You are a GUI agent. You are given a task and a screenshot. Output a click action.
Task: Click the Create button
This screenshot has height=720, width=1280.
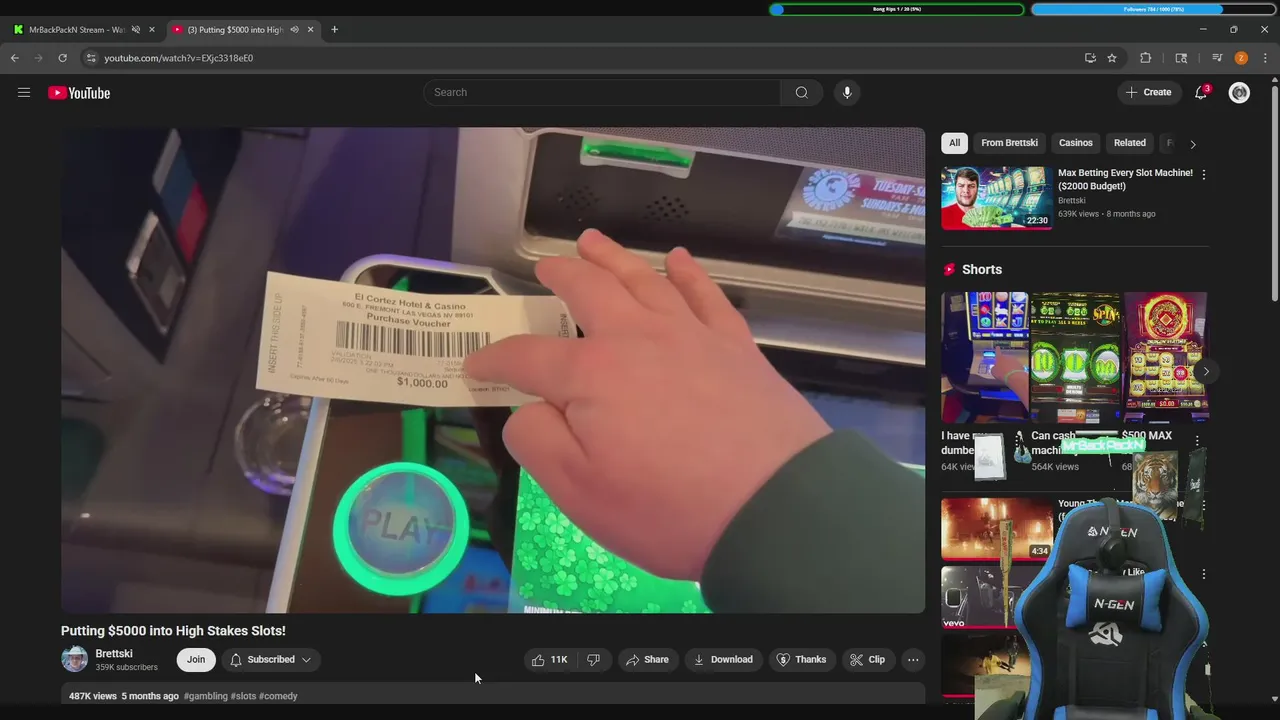click(x=1148, y=92)
